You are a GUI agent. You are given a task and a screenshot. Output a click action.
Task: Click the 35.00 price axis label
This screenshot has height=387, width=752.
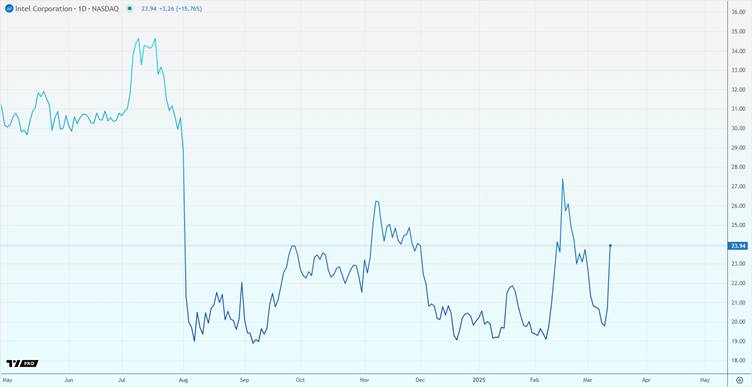pos(738,32)
